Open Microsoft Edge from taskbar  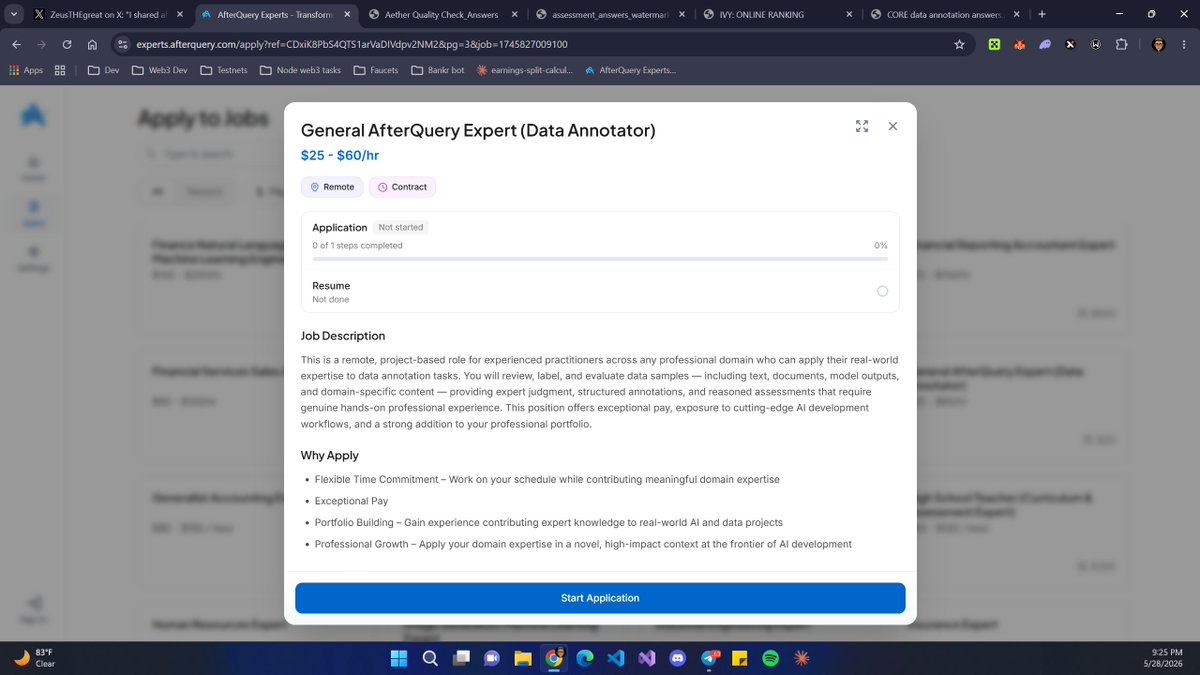(x=584, y=658)
